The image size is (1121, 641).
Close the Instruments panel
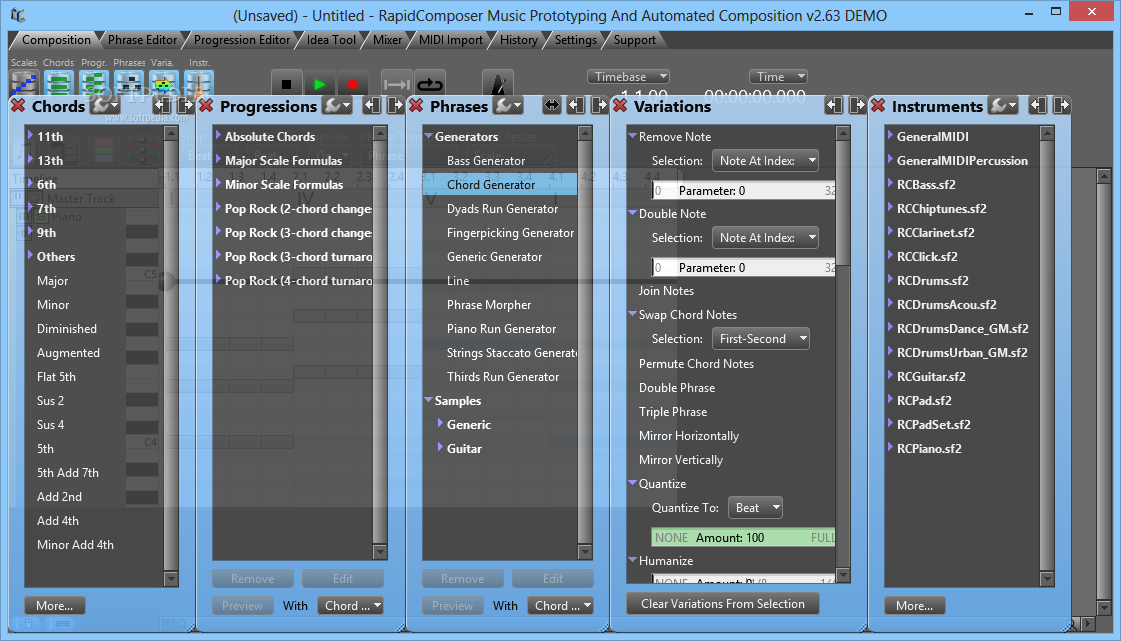(x=878, y=106)
